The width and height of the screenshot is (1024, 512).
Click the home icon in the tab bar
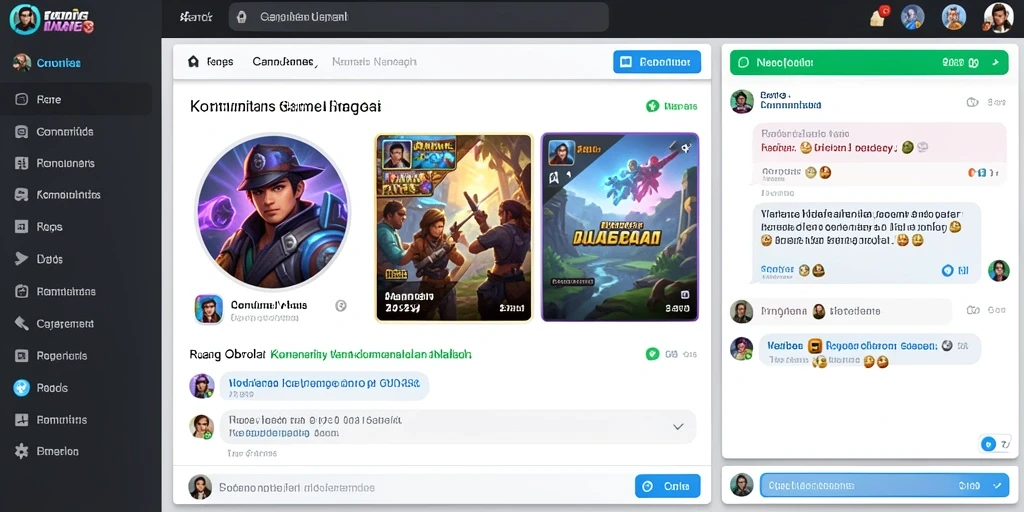(193, 61)
